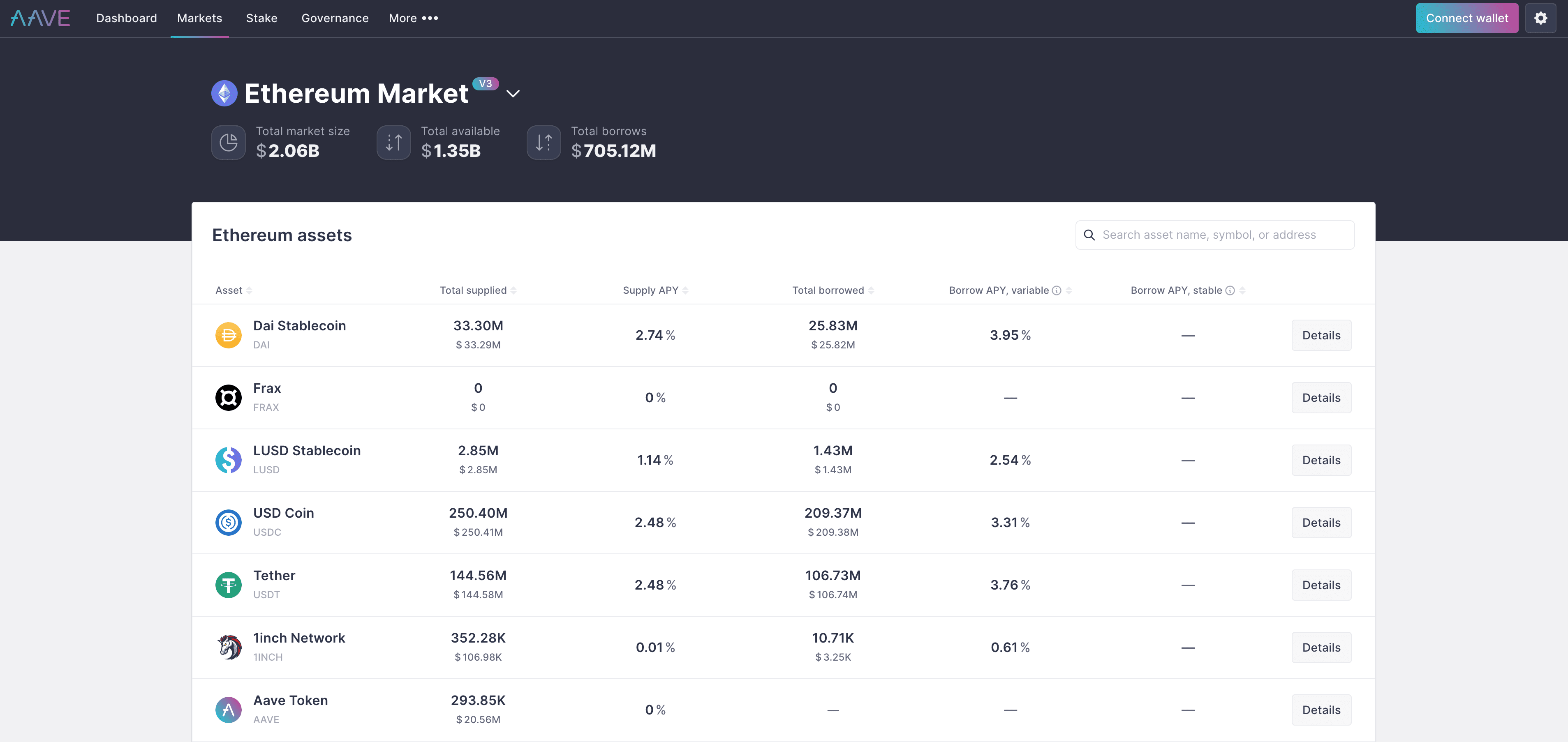This screenshot has height=742, width=1568.
Task: Click the Tether token icon
Action: tap(228, 585)
